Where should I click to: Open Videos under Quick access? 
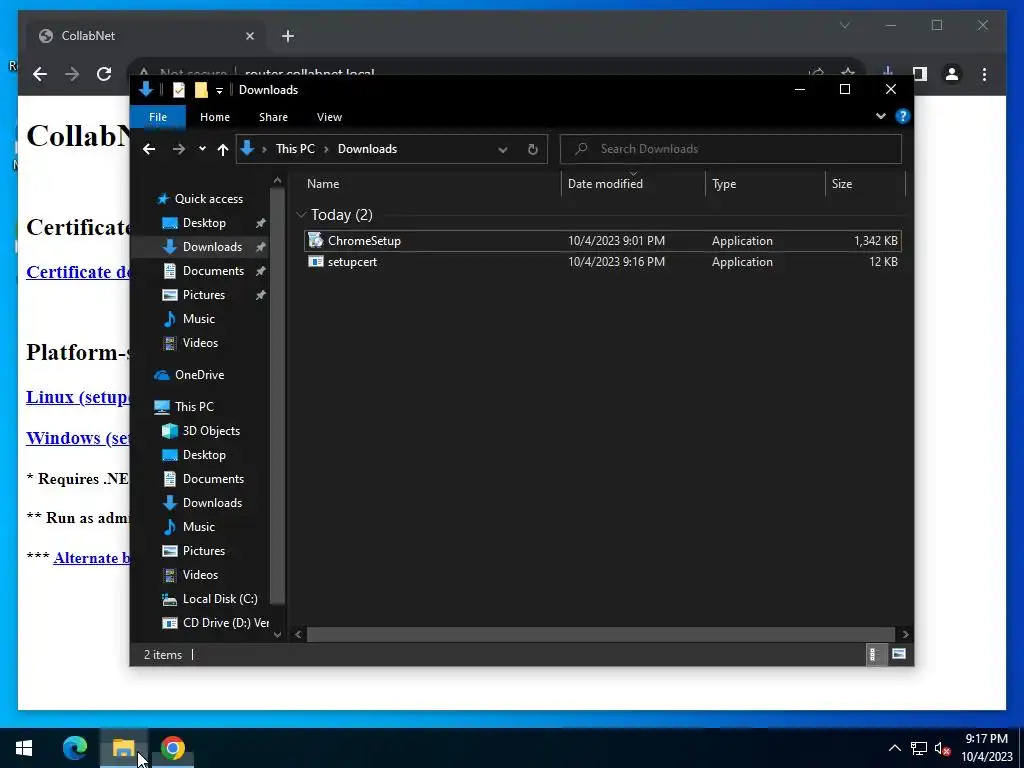[x=200, y=343]
